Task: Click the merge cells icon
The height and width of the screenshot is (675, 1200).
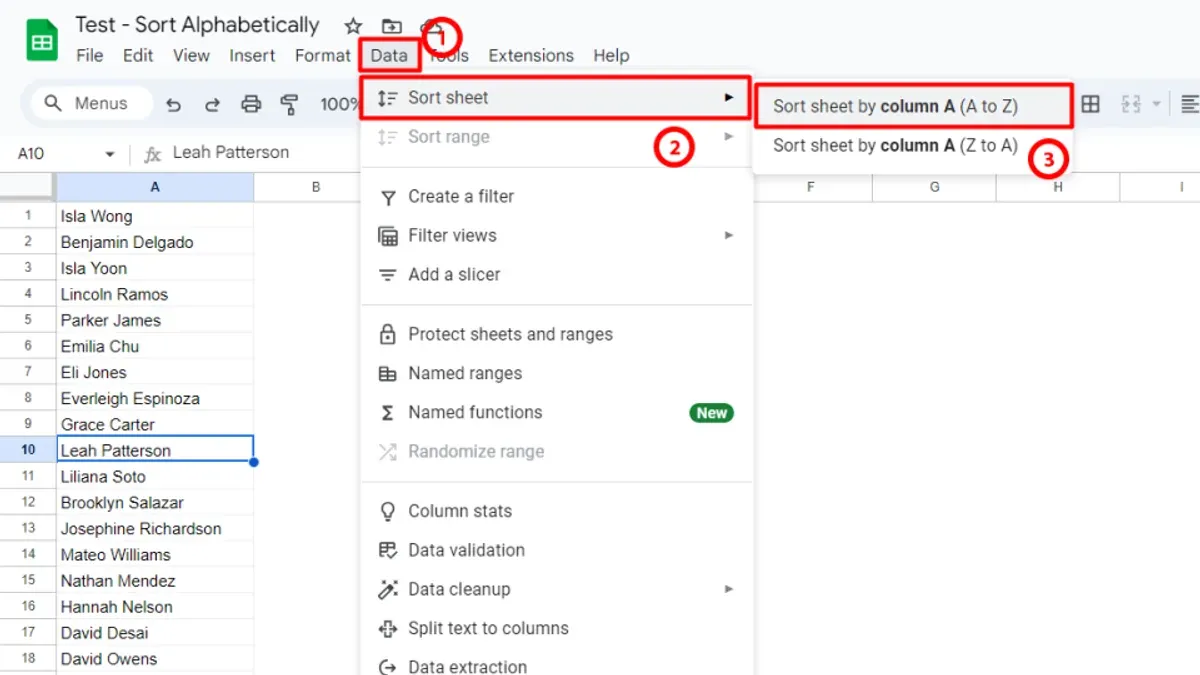Action: pos(1131,104)
